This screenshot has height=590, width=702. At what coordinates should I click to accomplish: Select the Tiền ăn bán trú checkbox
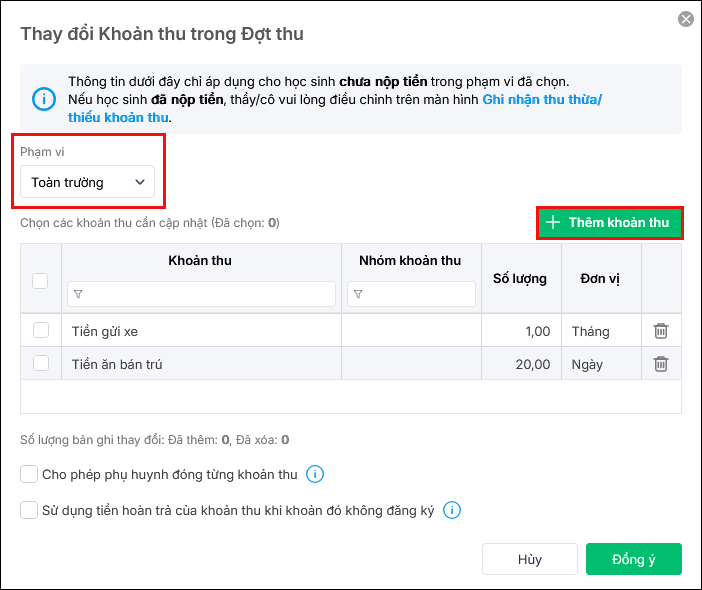coord(41,364)
